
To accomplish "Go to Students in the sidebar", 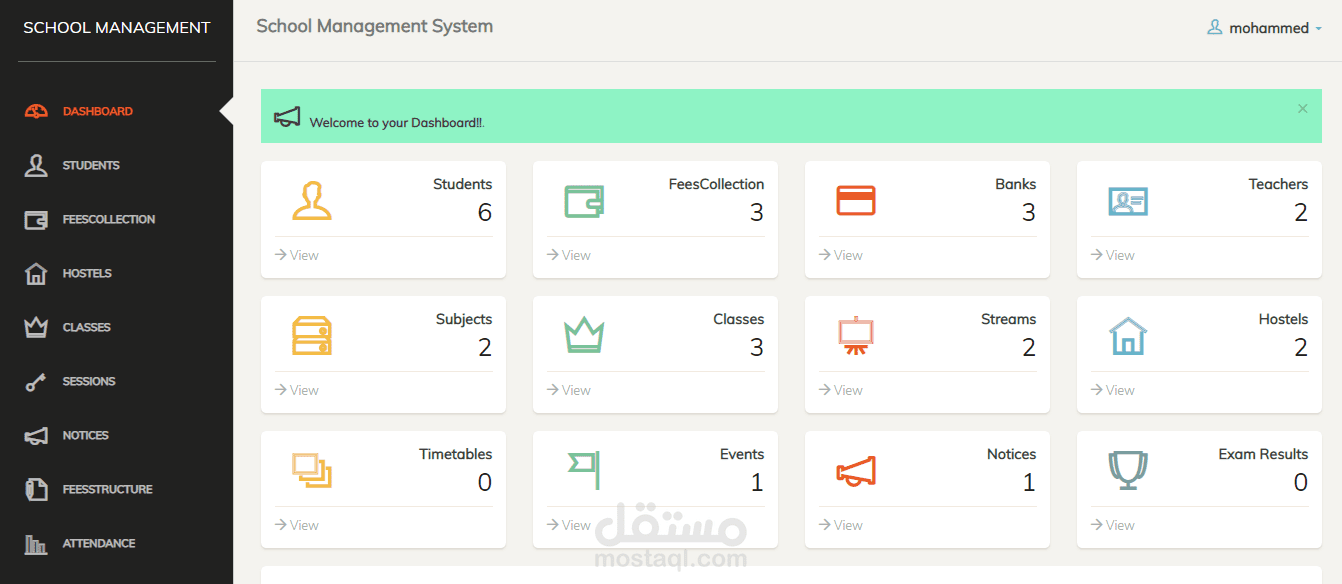I will point(91,165).
